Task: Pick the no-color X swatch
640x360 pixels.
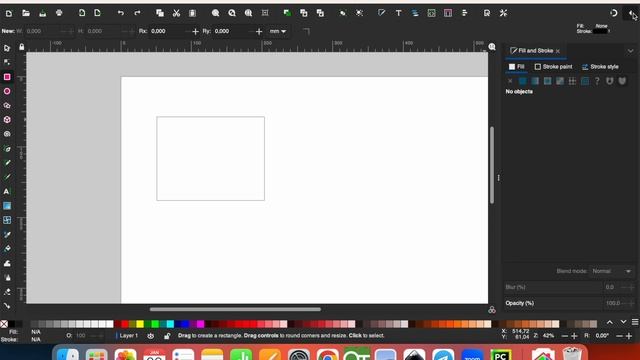Action: point(4,324)
